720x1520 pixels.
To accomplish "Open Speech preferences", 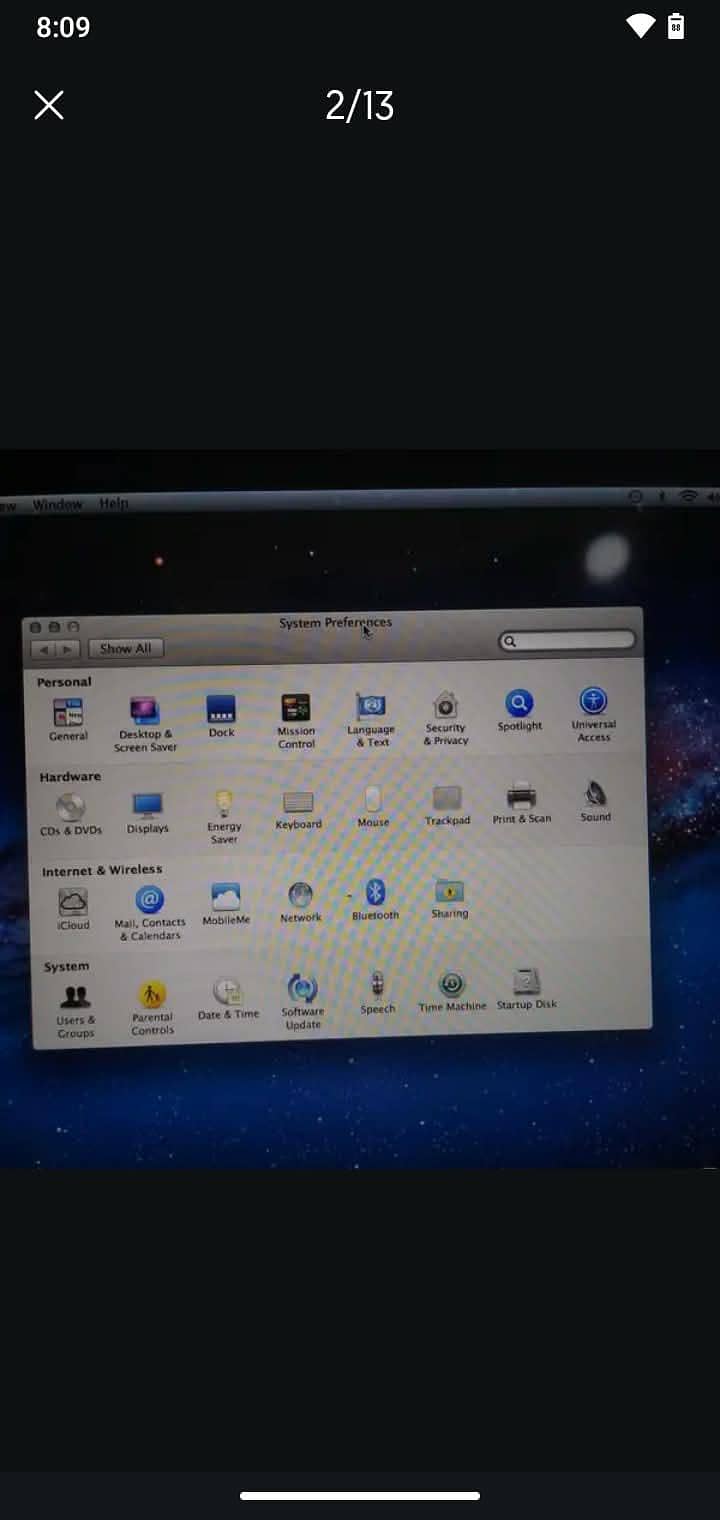I will click(x=377, y=994).
